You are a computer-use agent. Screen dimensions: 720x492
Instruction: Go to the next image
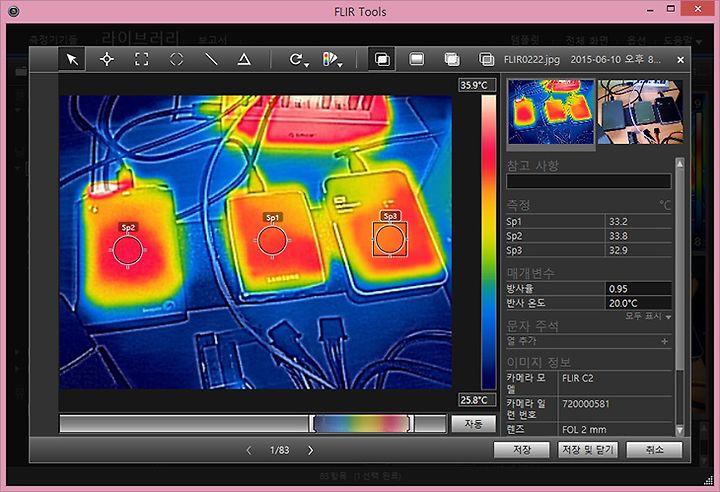point(310,450)
